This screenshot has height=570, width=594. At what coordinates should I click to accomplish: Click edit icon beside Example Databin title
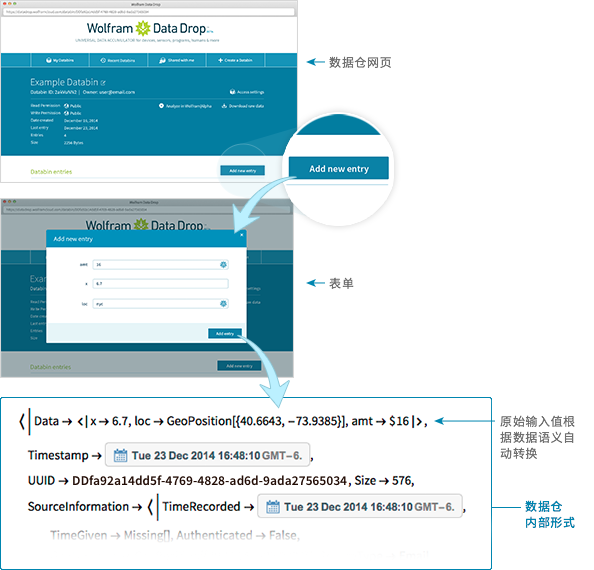click(x=103, y=83)
